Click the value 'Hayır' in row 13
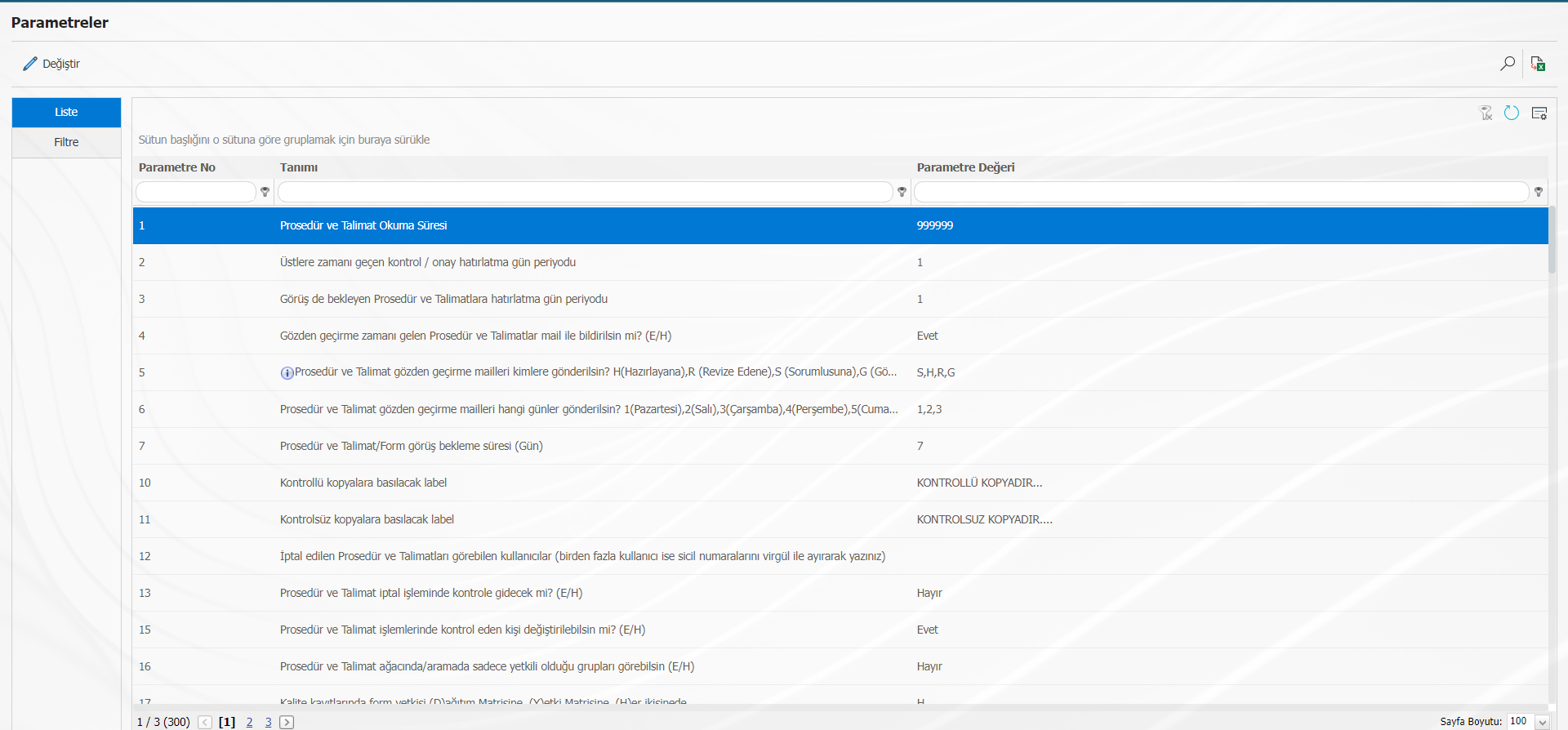1568x730 pixels. tap(929, 593)
